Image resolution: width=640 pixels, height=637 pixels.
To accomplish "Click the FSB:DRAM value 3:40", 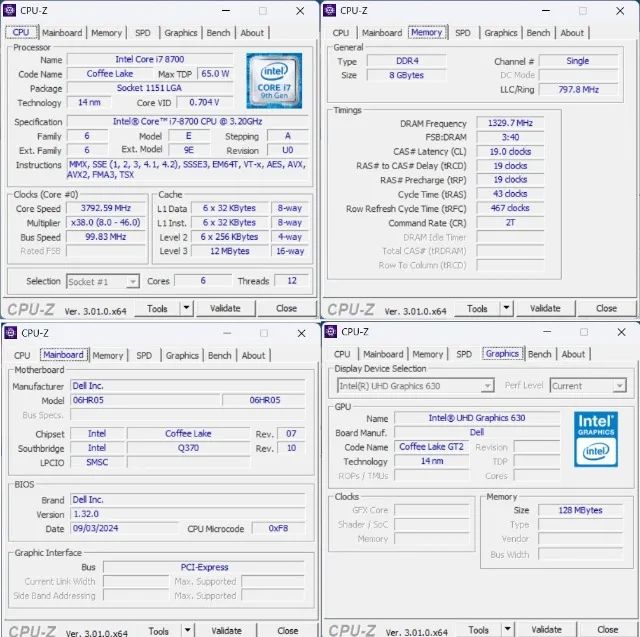I will (x=510, y=138).
